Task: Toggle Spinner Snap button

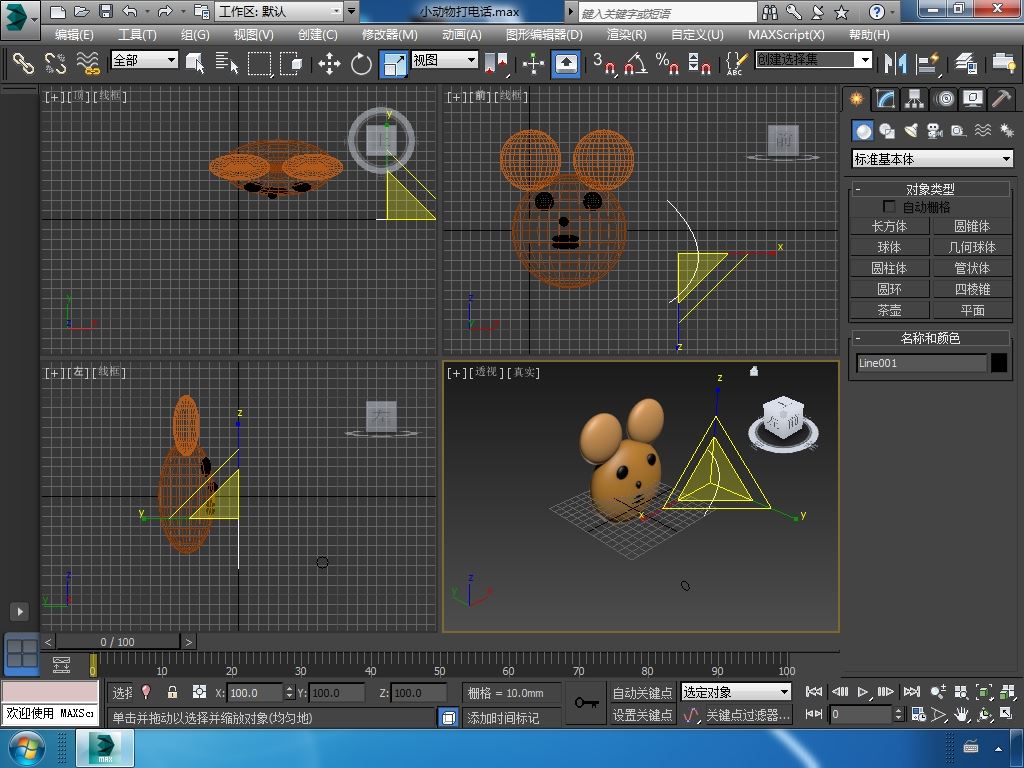Action: point(699,63)
